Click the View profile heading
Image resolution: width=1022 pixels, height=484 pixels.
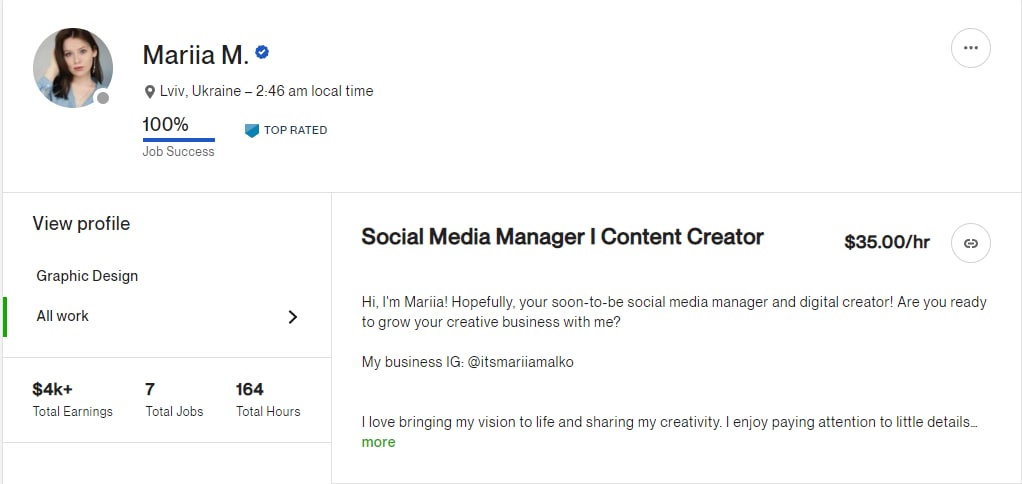click(81, 223)
